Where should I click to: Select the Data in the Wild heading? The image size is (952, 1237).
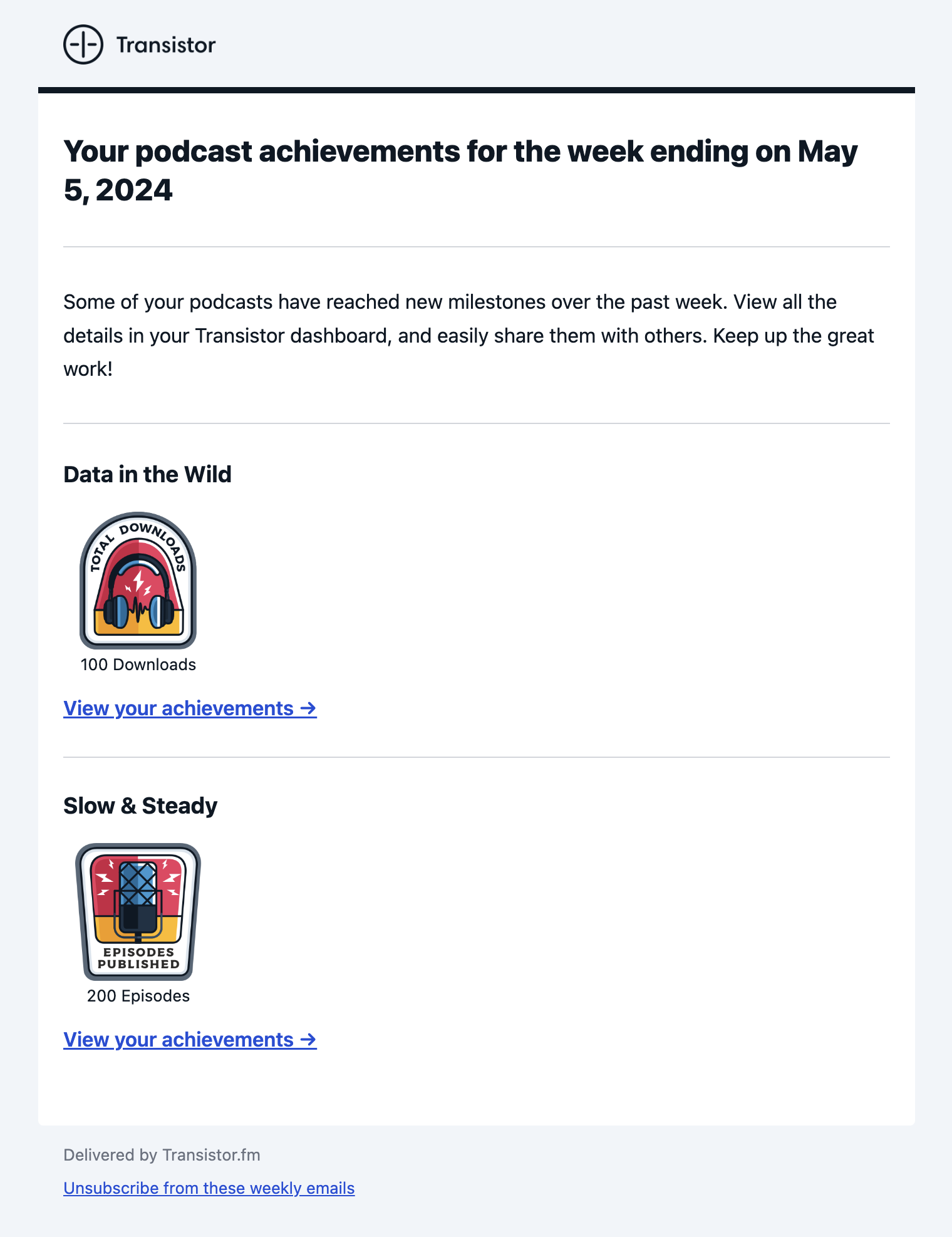(x=147, y=474)
